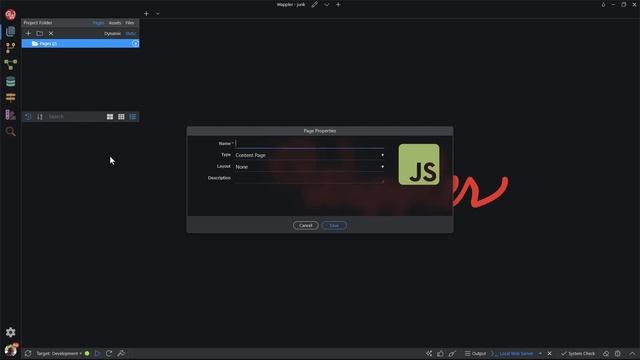
Task: Open the wrench tools icon
Action: (121, 353)
